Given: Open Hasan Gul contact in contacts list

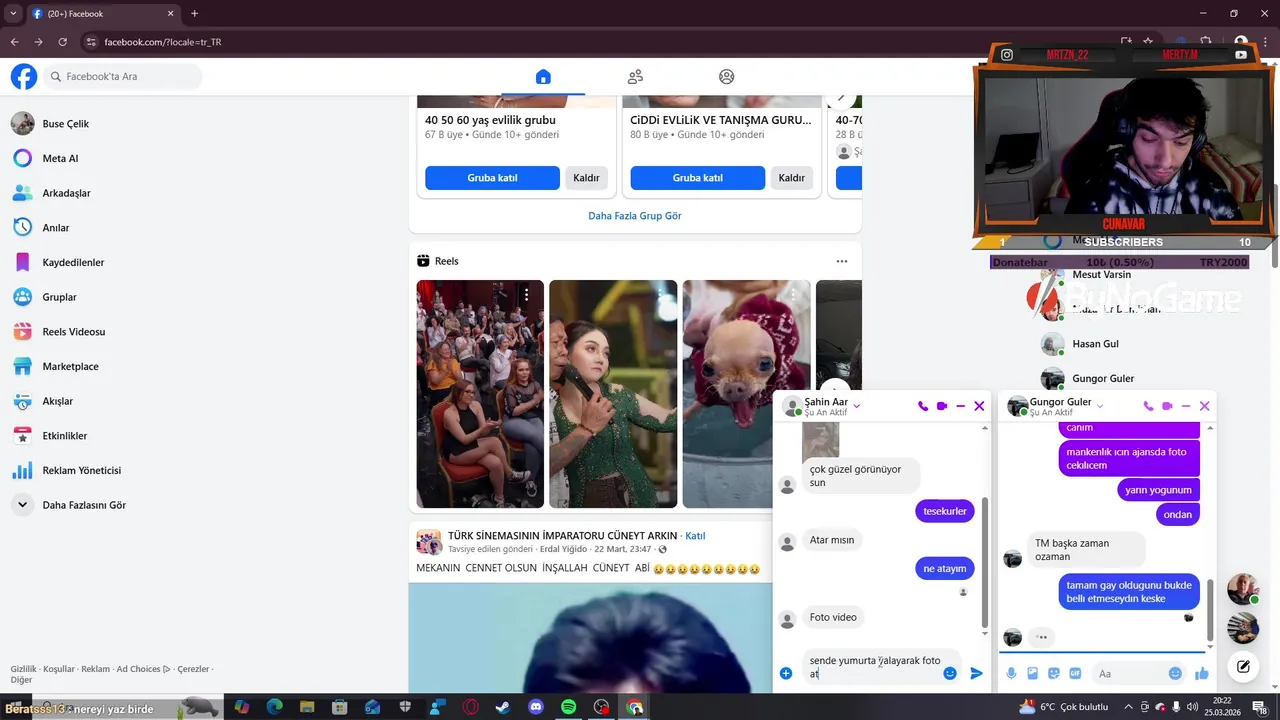Looking at the screenshot, I should tap(1096, 344).
